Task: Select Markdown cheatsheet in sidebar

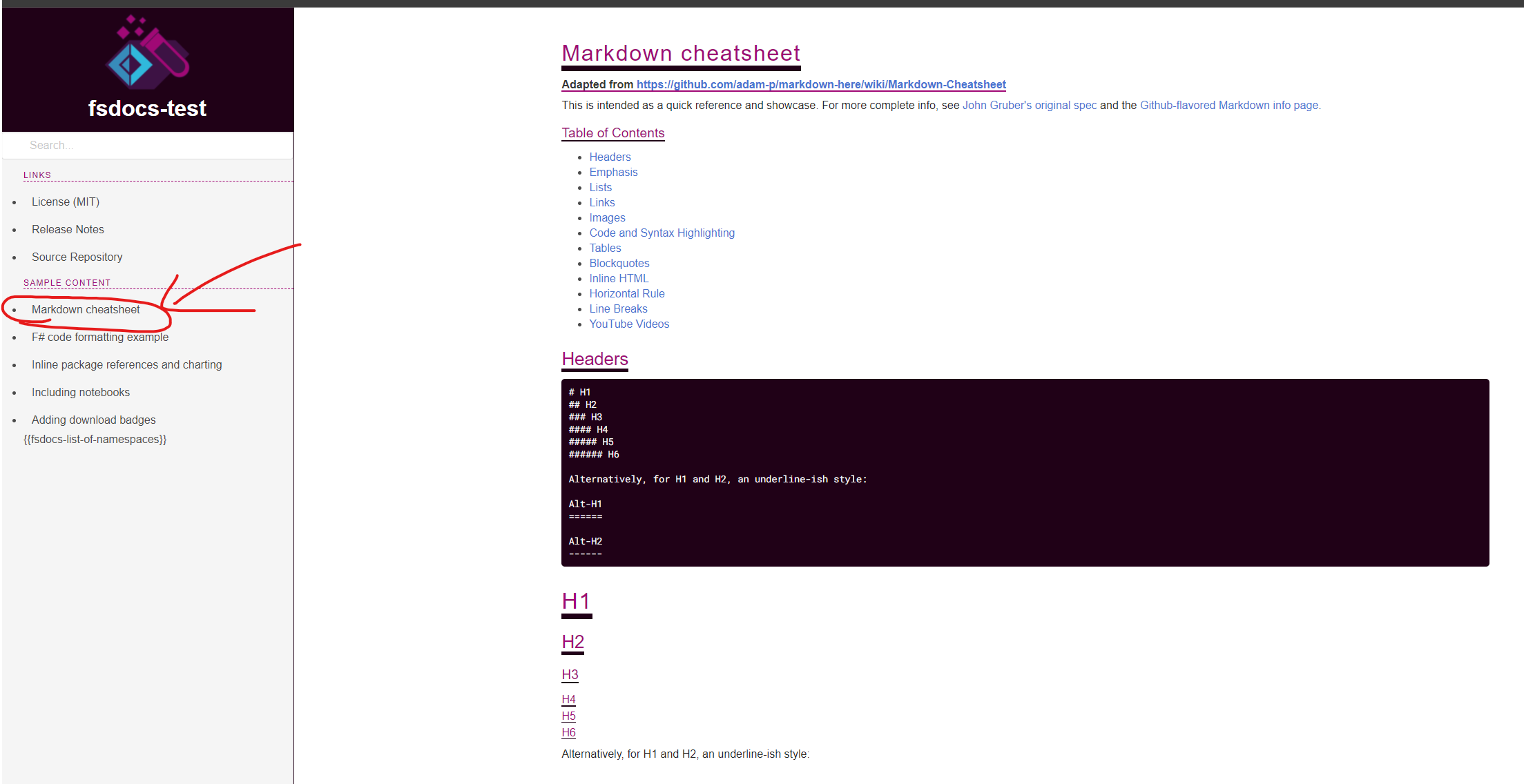Action: pos(86,309)
